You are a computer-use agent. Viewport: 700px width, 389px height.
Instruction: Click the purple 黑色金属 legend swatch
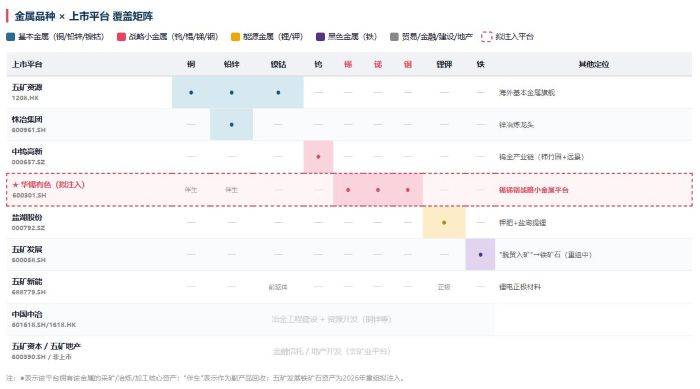click(x=320, y=37)
